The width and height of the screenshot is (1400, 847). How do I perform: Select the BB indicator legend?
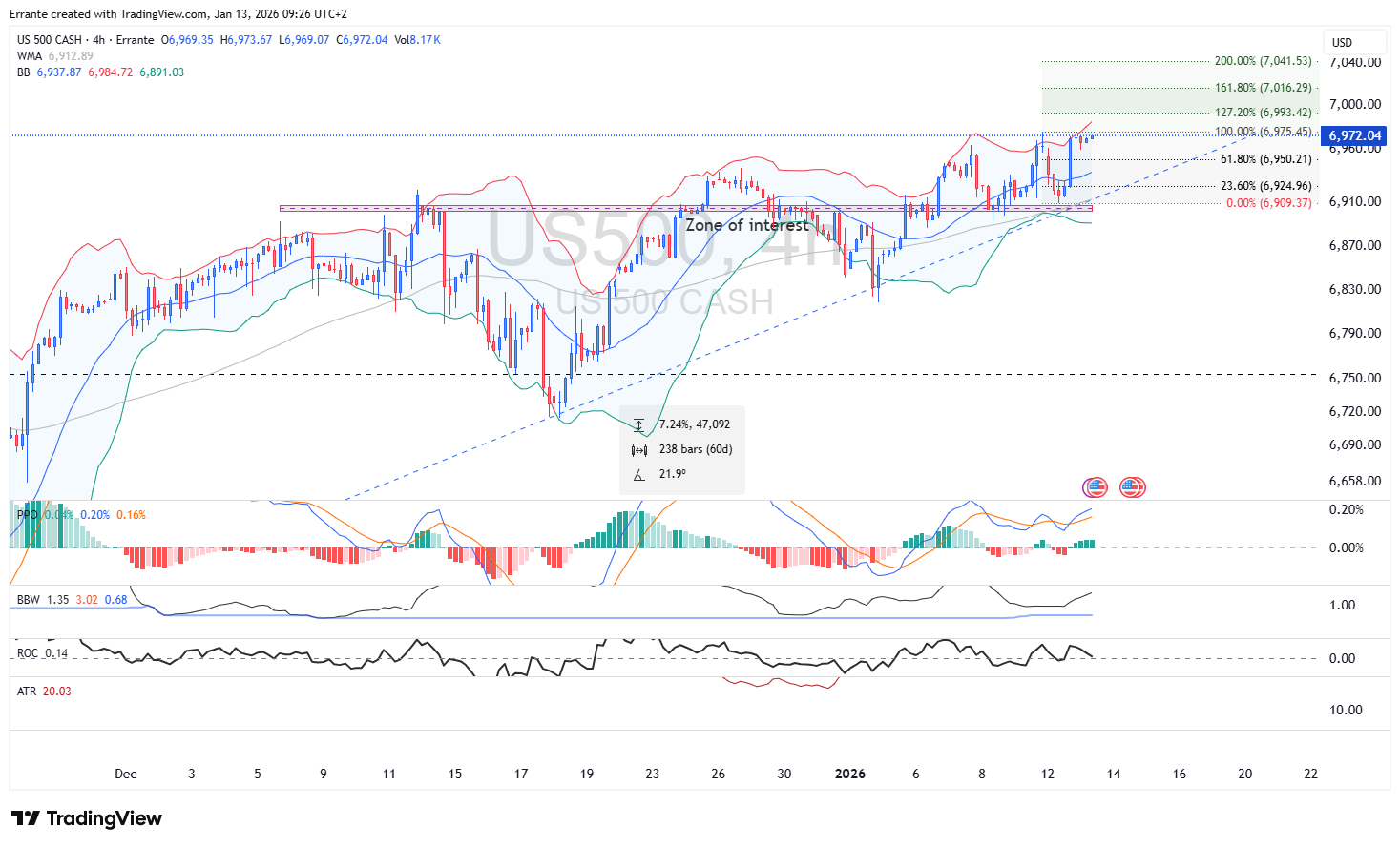tap(24, 72)
